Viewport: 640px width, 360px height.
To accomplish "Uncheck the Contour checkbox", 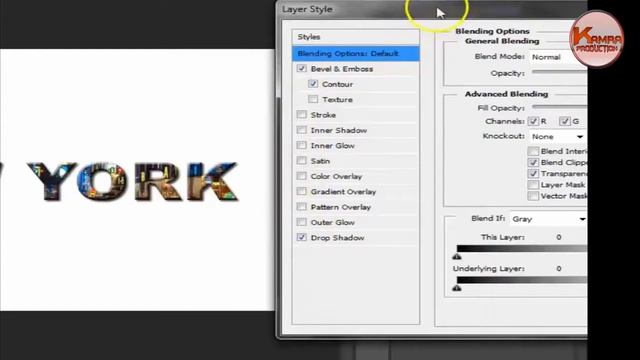I will point(313,84).
